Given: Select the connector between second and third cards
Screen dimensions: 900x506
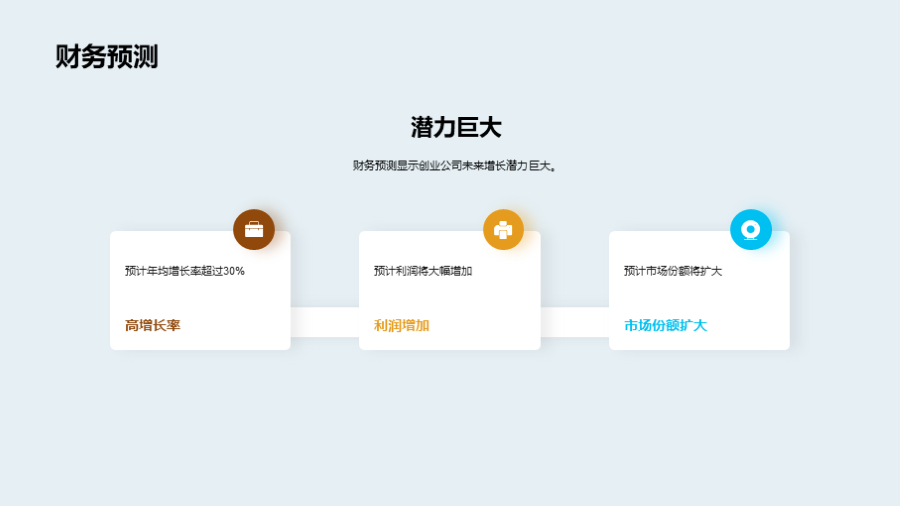Looking at the screenshot, I should (574, 322).
